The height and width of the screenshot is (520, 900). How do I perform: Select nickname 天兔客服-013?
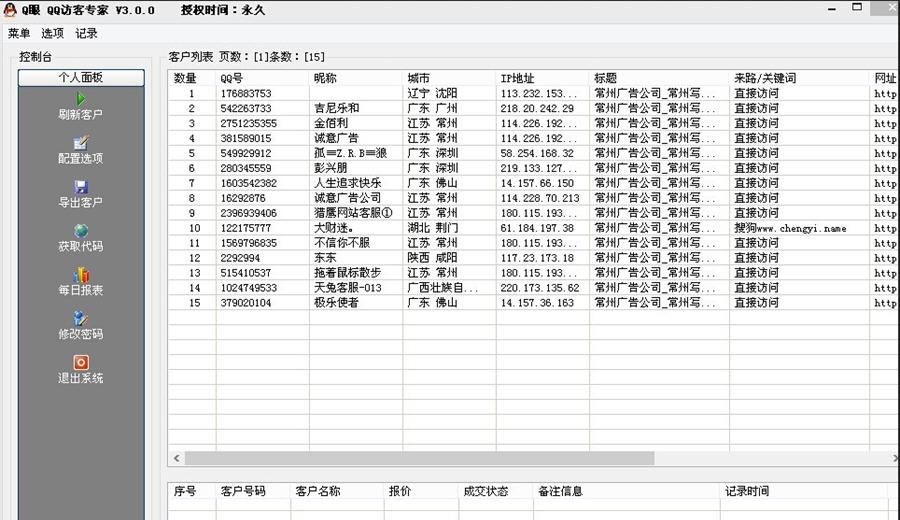pyautogui.click(x=347, y=288)
